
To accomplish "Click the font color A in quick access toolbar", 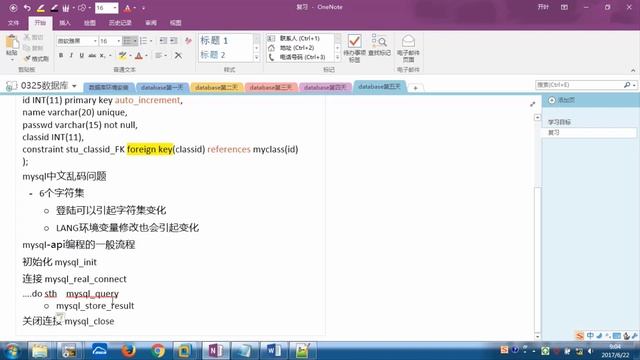I will tap(127, 8).
